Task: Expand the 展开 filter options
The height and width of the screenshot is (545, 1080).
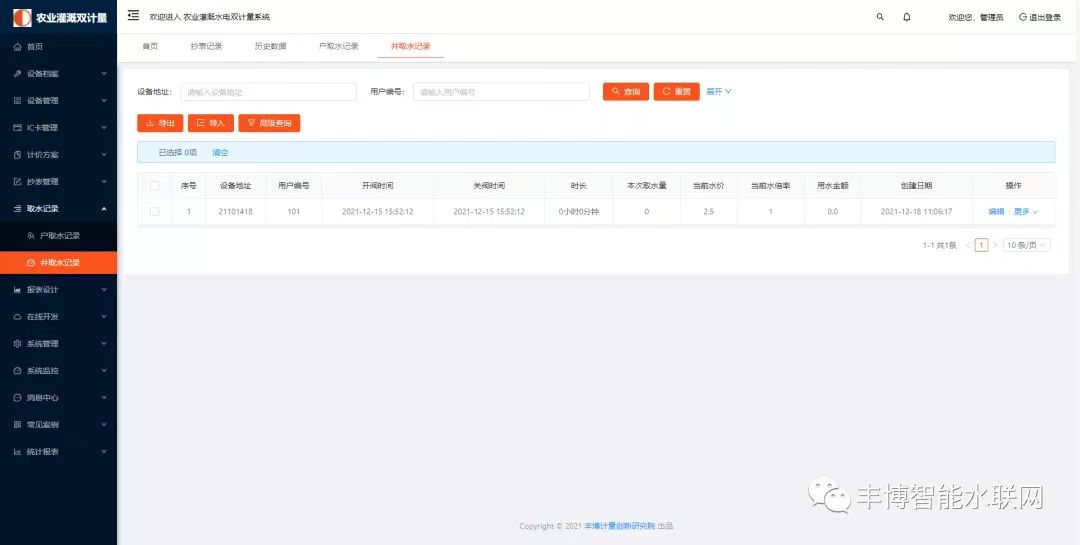Action: 719,91
